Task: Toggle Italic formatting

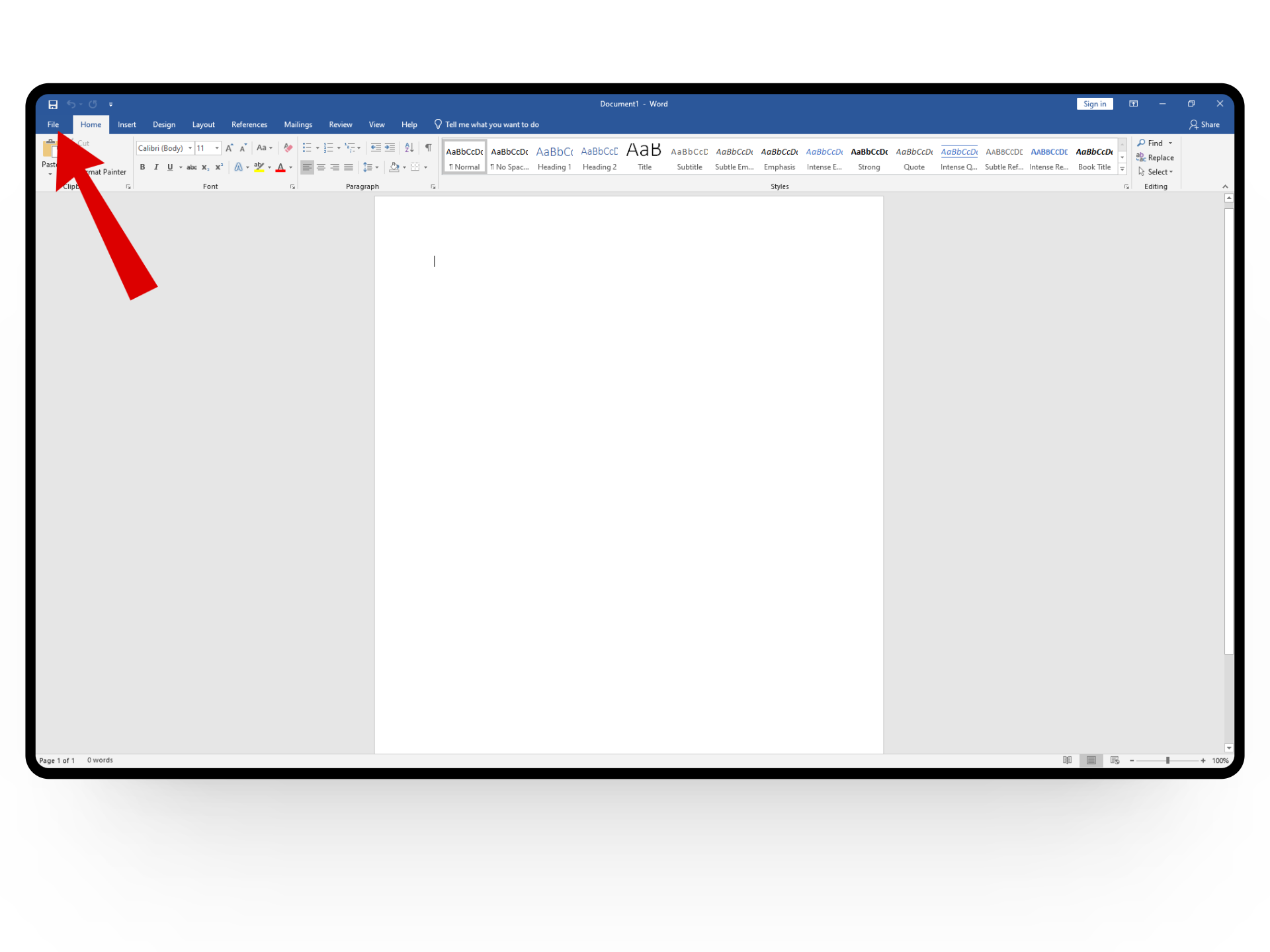Action: tap(156, 167)
